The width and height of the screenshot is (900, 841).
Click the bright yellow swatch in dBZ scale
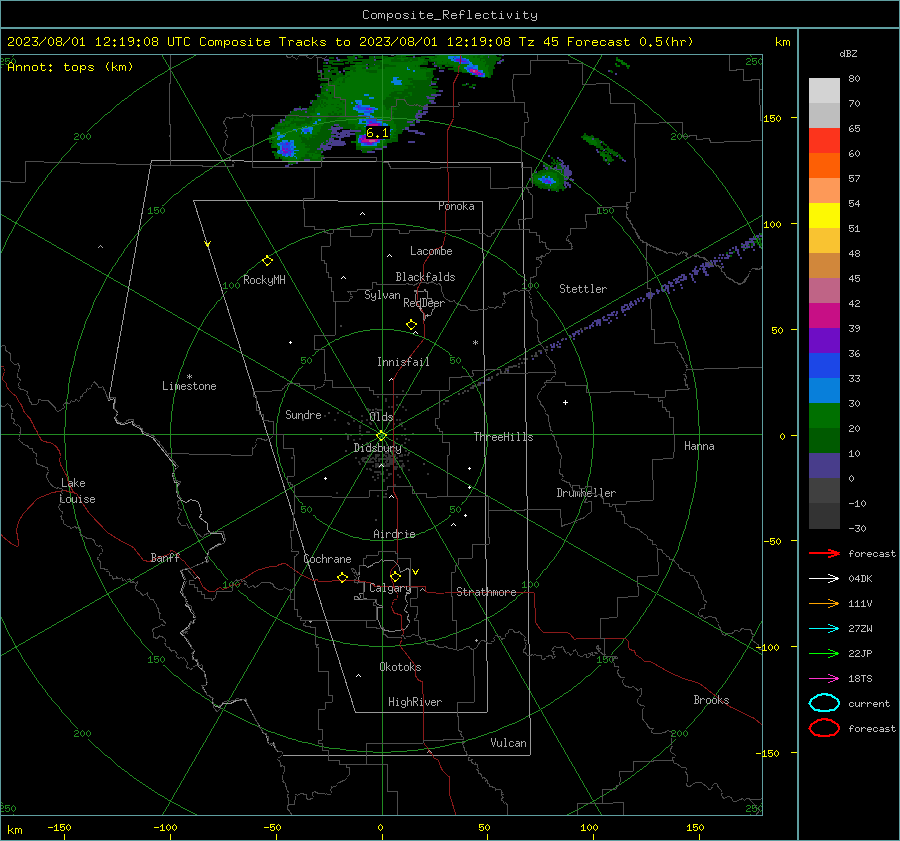(x=824, y=216)
